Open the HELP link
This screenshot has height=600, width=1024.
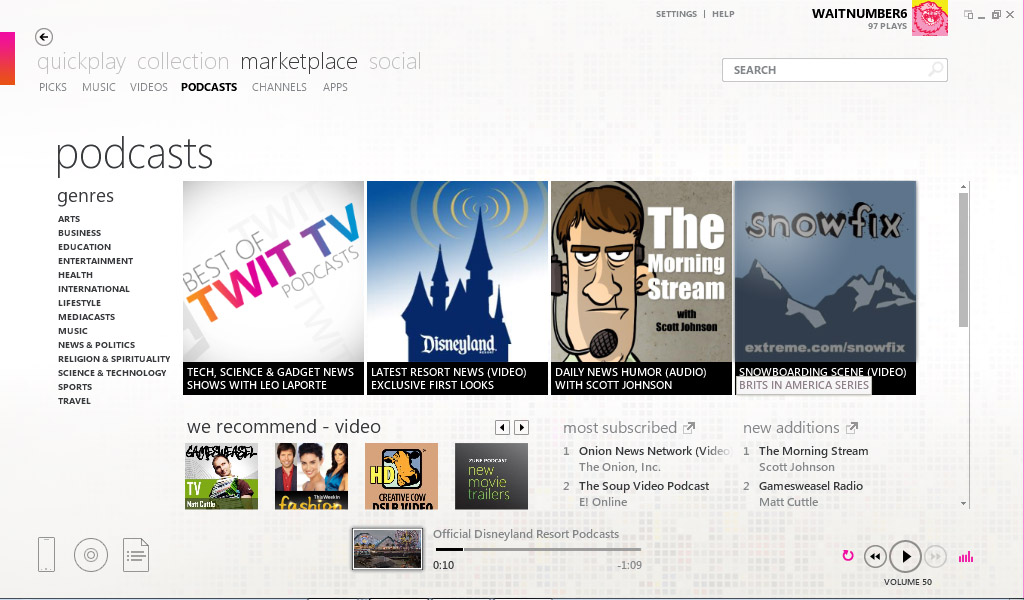(x=723, y=14)
